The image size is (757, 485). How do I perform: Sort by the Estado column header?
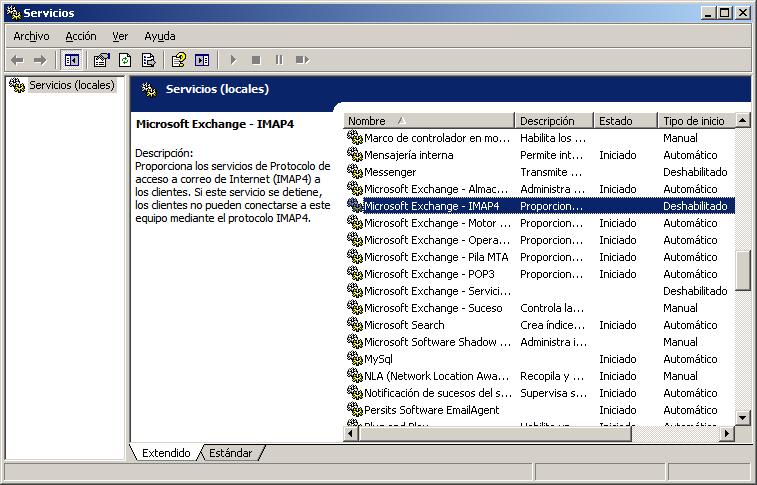[x=624, y=121]
